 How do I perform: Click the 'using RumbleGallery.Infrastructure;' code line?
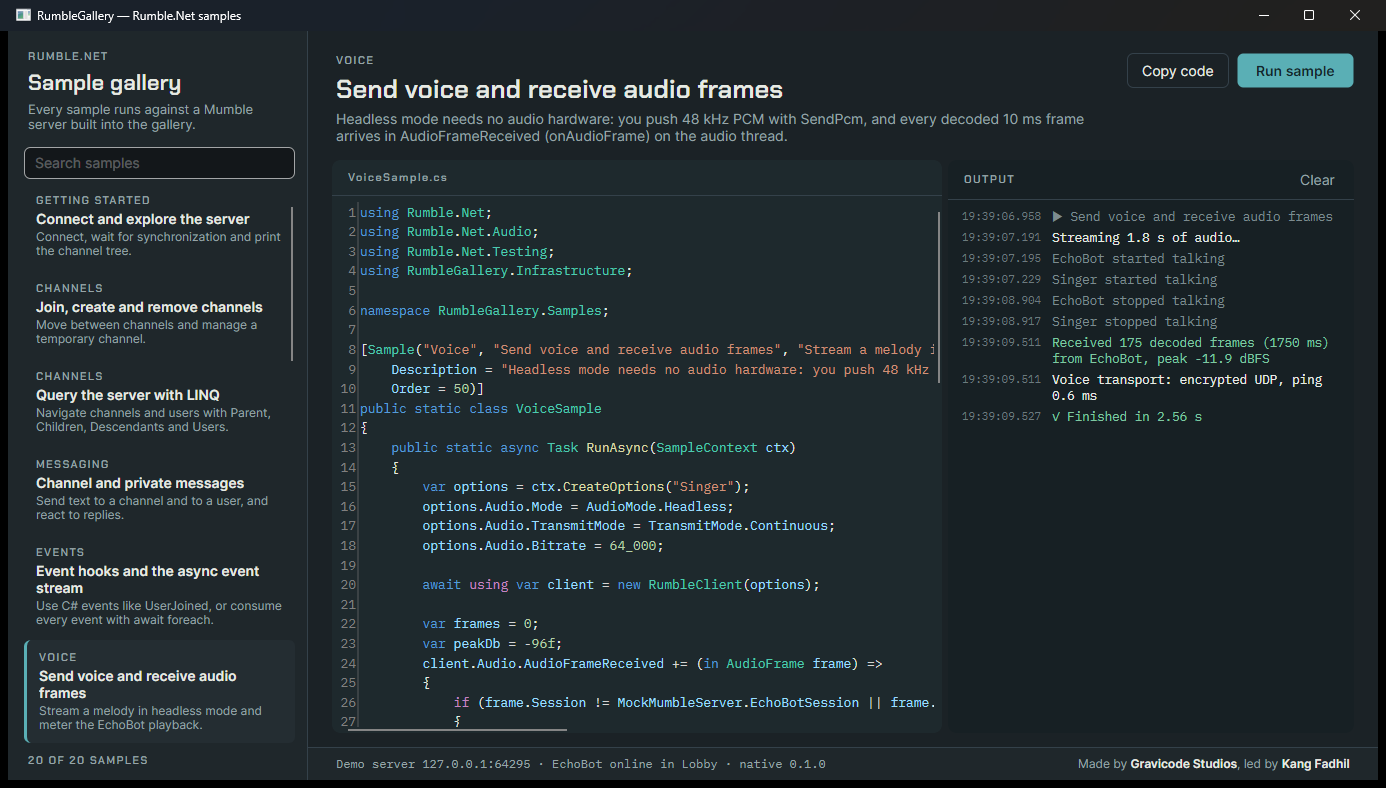496,271
